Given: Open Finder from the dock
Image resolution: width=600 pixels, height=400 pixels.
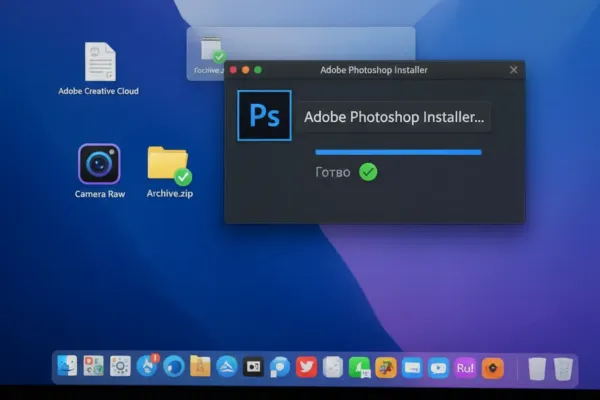Looking at the screenshot, I should 67,366.
